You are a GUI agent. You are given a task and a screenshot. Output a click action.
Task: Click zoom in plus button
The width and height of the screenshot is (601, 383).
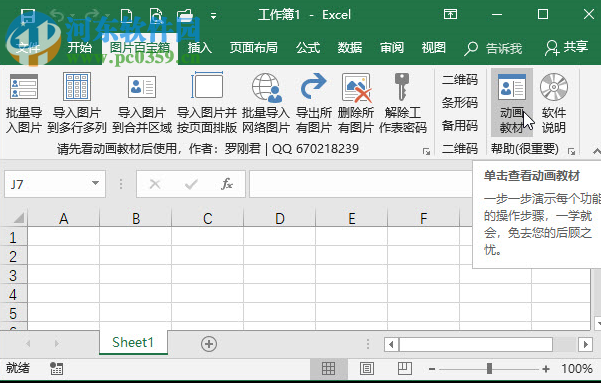[546, 369]
